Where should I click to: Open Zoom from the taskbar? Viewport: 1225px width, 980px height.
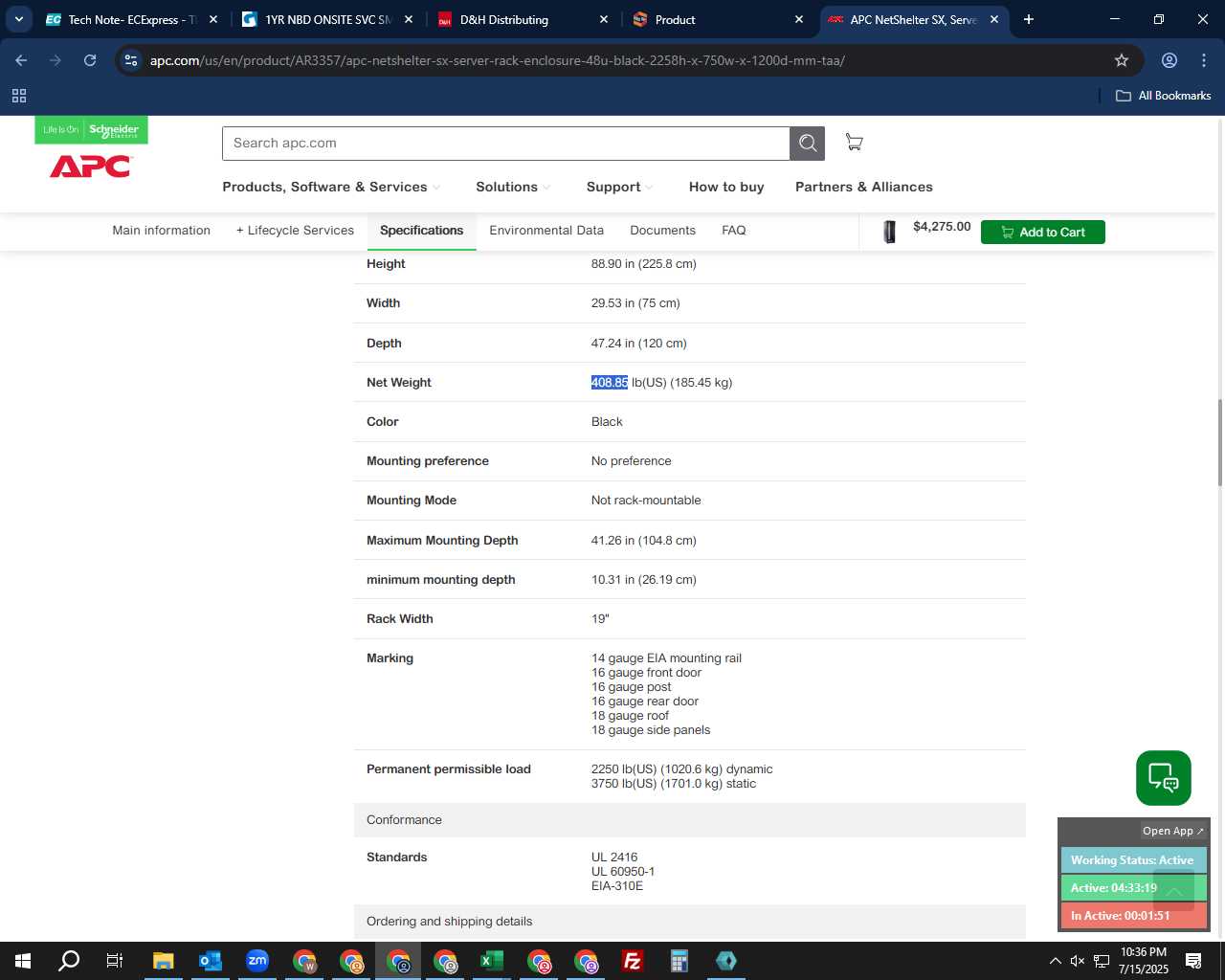256,961
